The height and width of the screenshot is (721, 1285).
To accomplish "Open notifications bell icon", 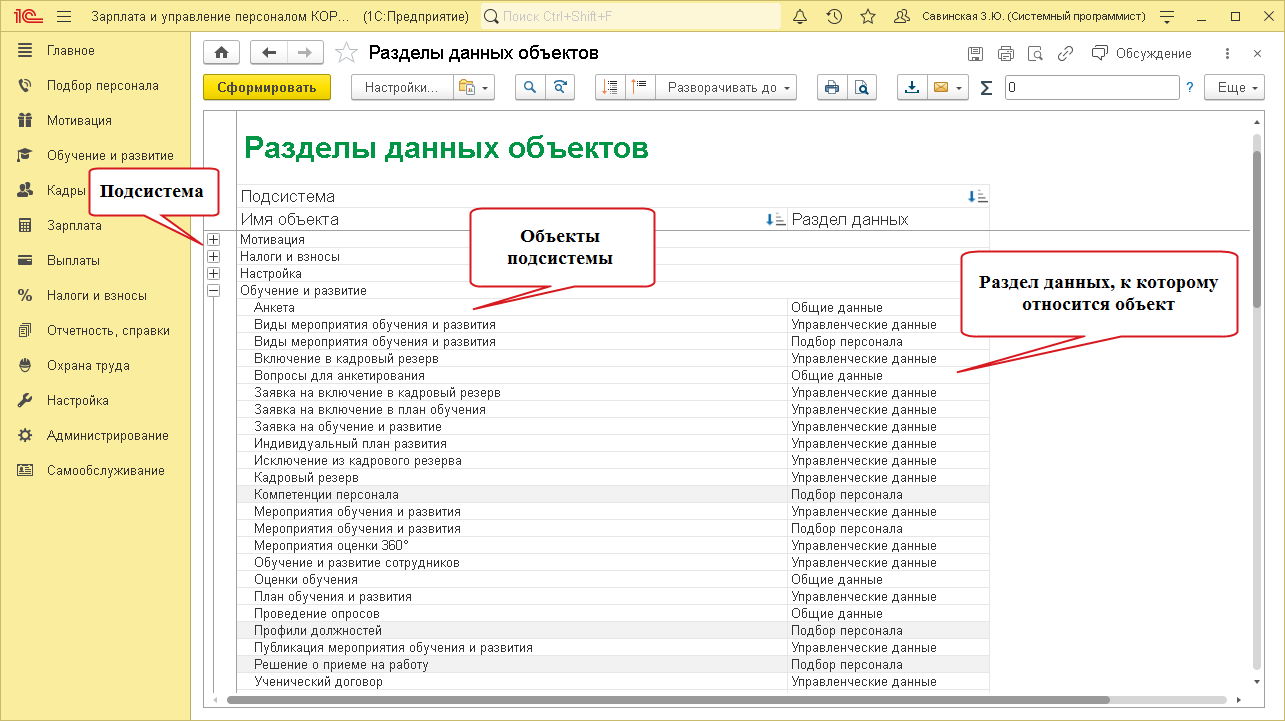I will coord(799,17).
